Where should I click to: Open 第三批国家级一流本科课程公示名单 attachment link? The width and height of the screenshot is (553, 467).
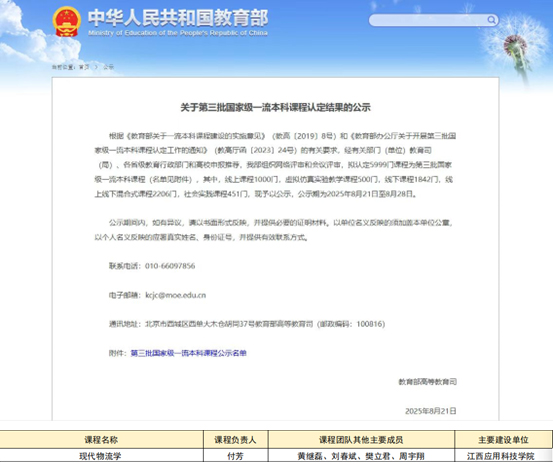[x=188, y=353]
